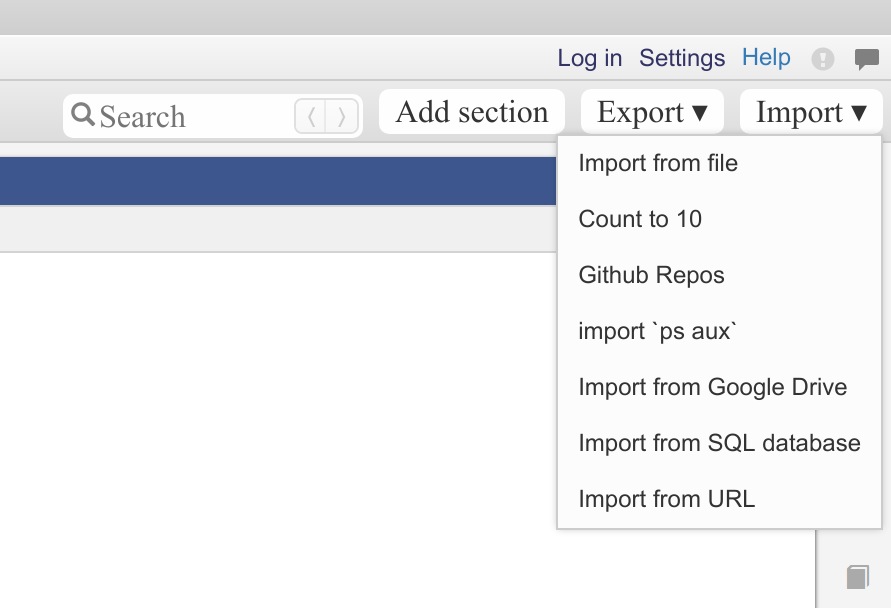Open the gray info icon near Help

pos(822,58)
